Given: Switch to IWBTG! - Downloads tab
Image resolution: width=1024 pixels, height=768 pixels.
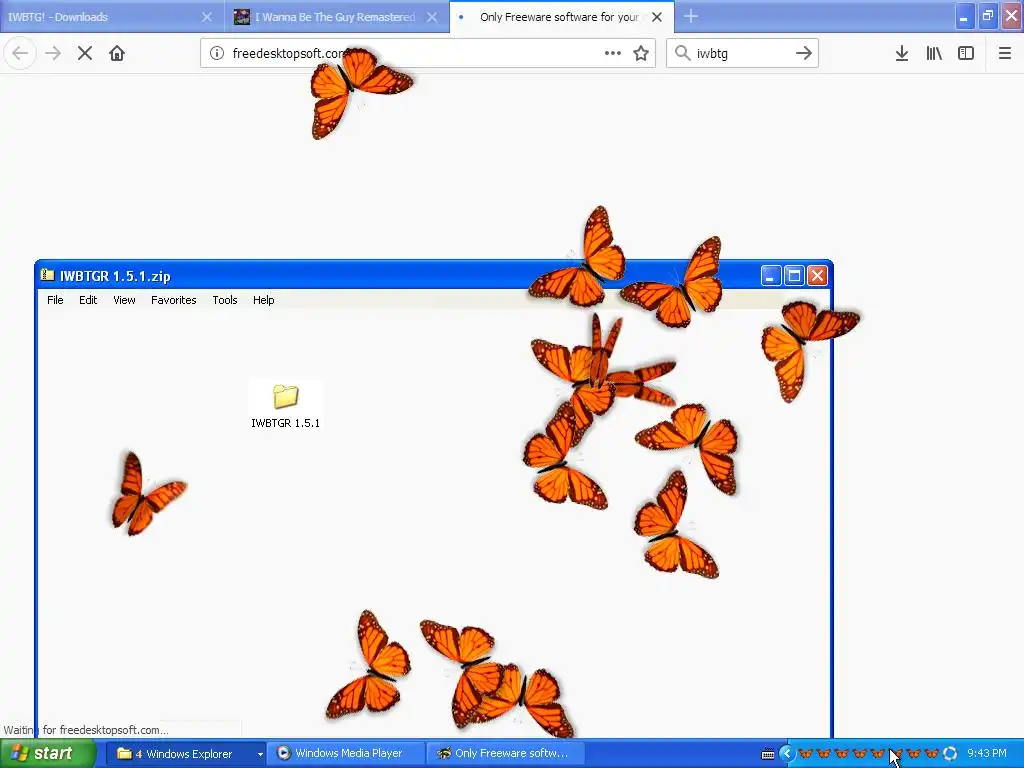Looking at the screenshot, I should tap(111, 17).
